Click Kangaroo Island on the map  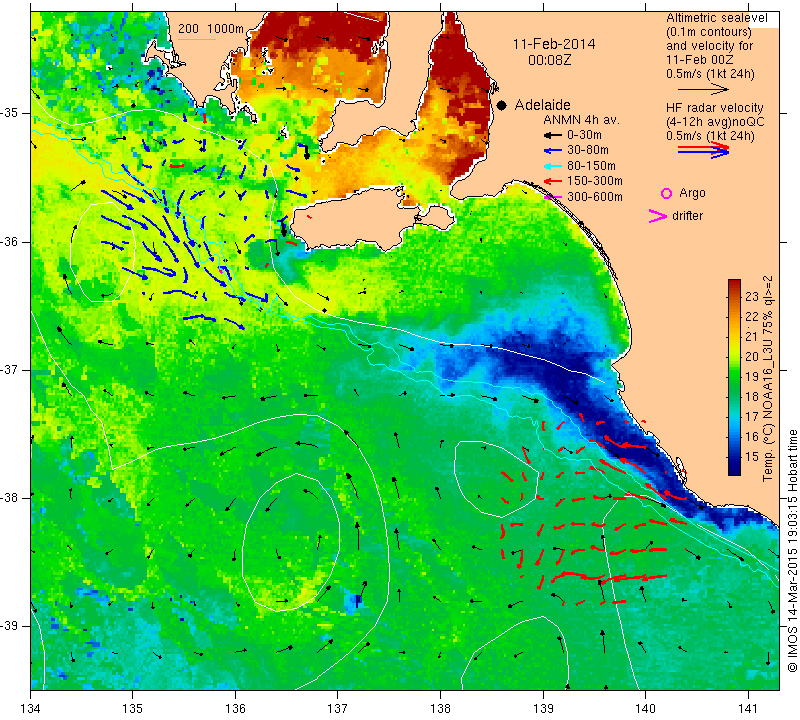[357, 219]
